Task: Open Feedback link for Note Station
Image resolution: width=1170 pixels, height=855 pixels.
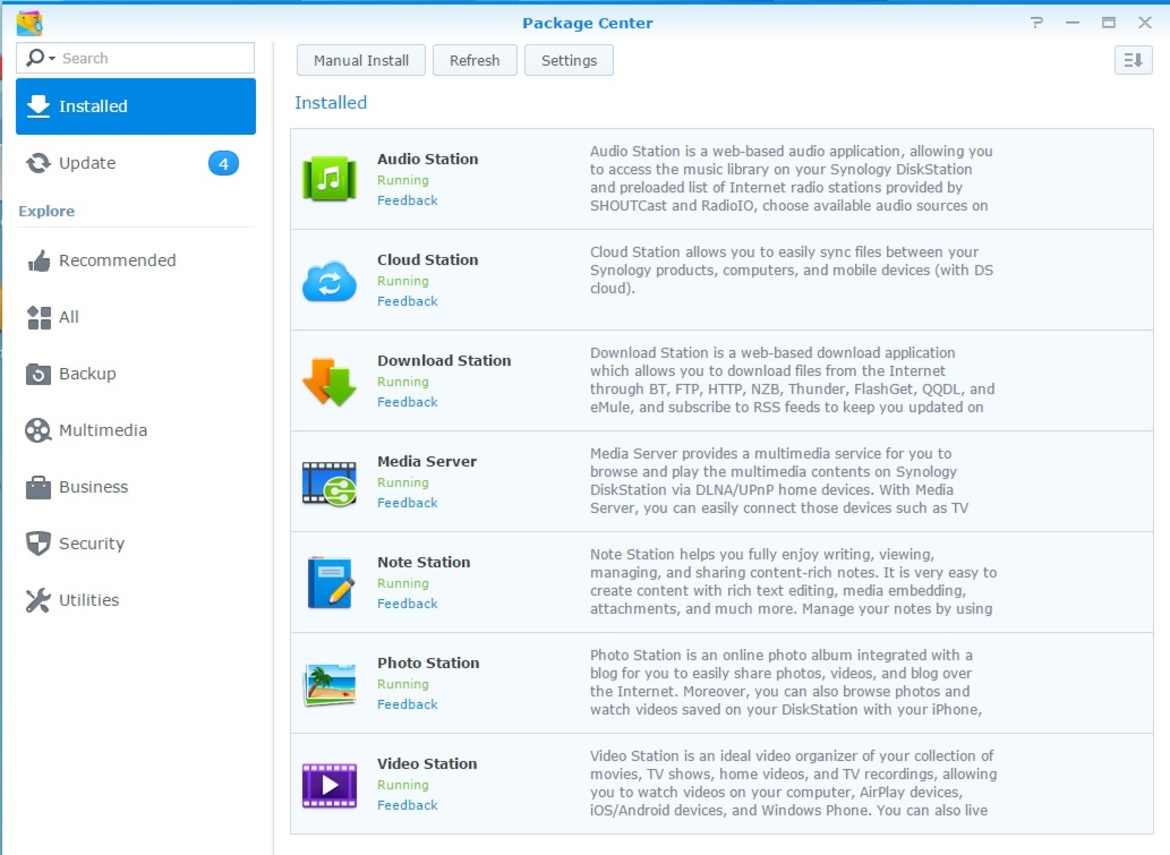Action: tap(407, 604)
